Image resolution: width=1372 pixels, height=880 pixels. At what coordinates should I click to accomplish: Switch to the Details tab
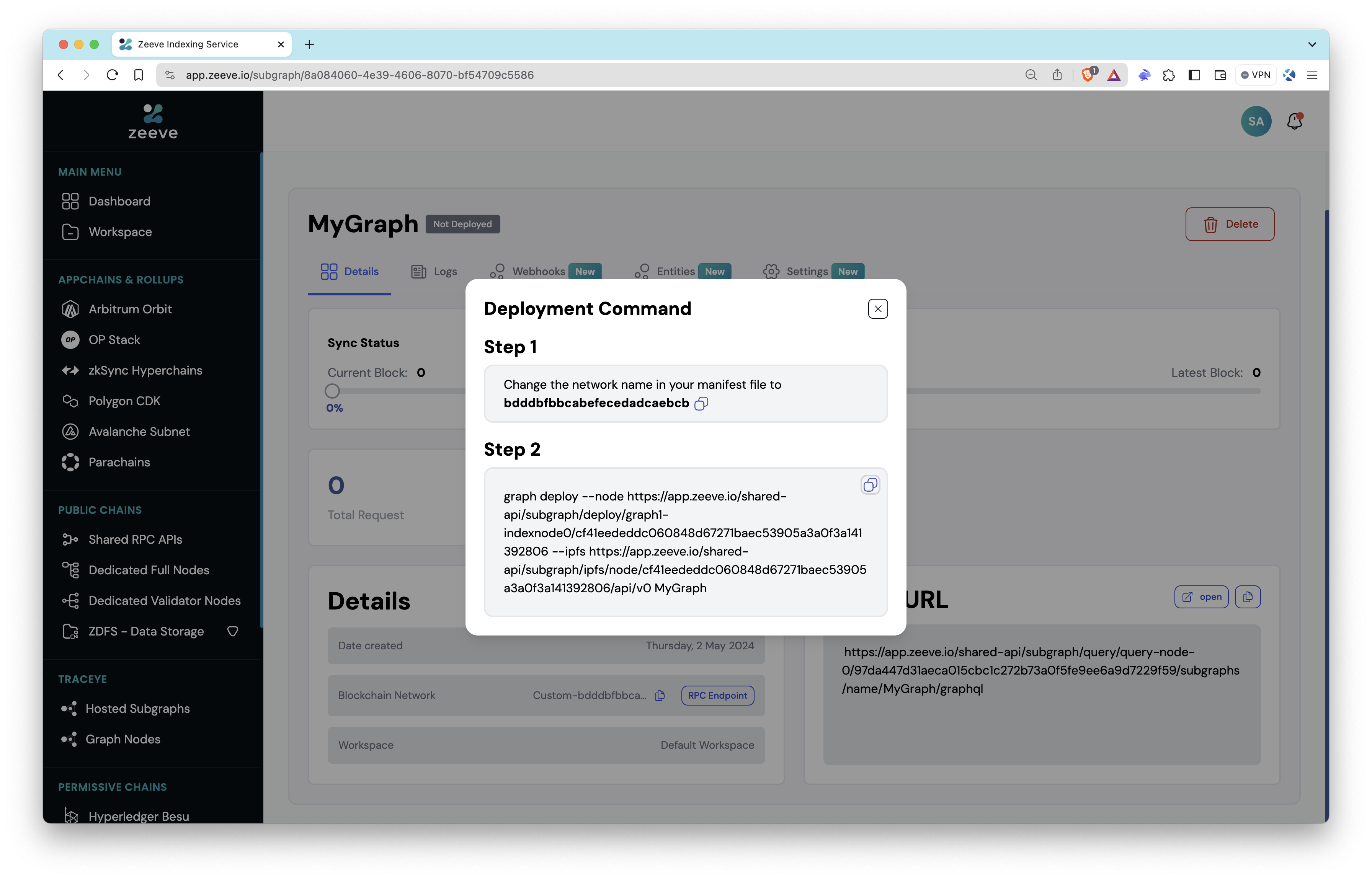349,271
